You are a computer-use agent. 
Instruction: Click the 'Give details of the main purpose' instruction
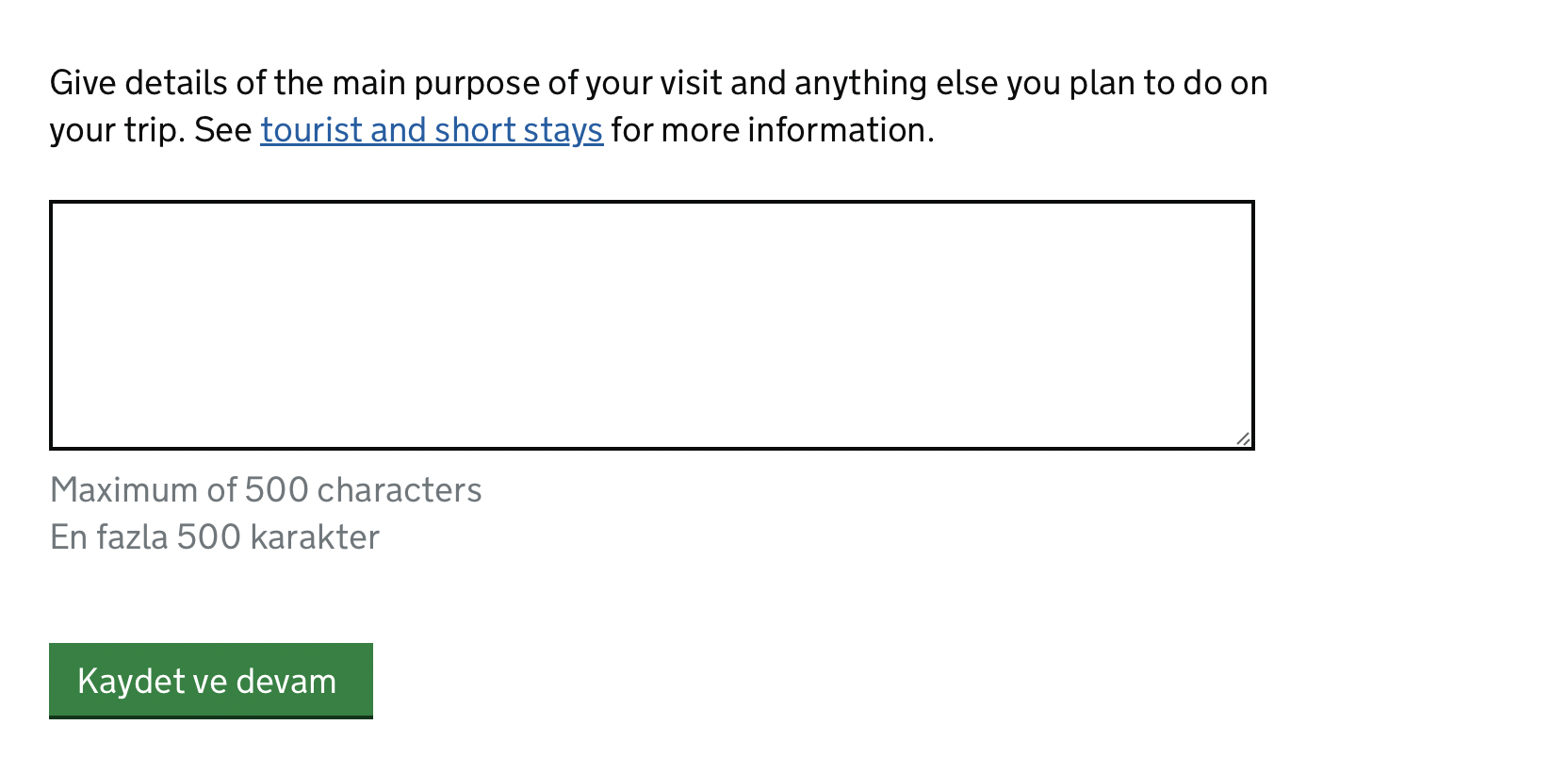pyautogui.click(x=659, y=107)
